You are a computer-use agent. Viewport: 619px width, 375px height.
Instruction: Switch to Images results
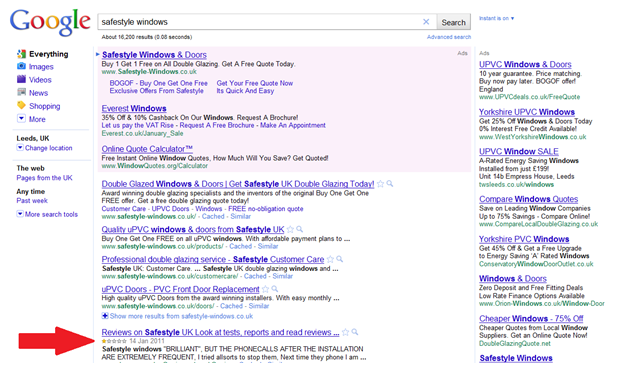pyautogui.click(x=41, y=67)
